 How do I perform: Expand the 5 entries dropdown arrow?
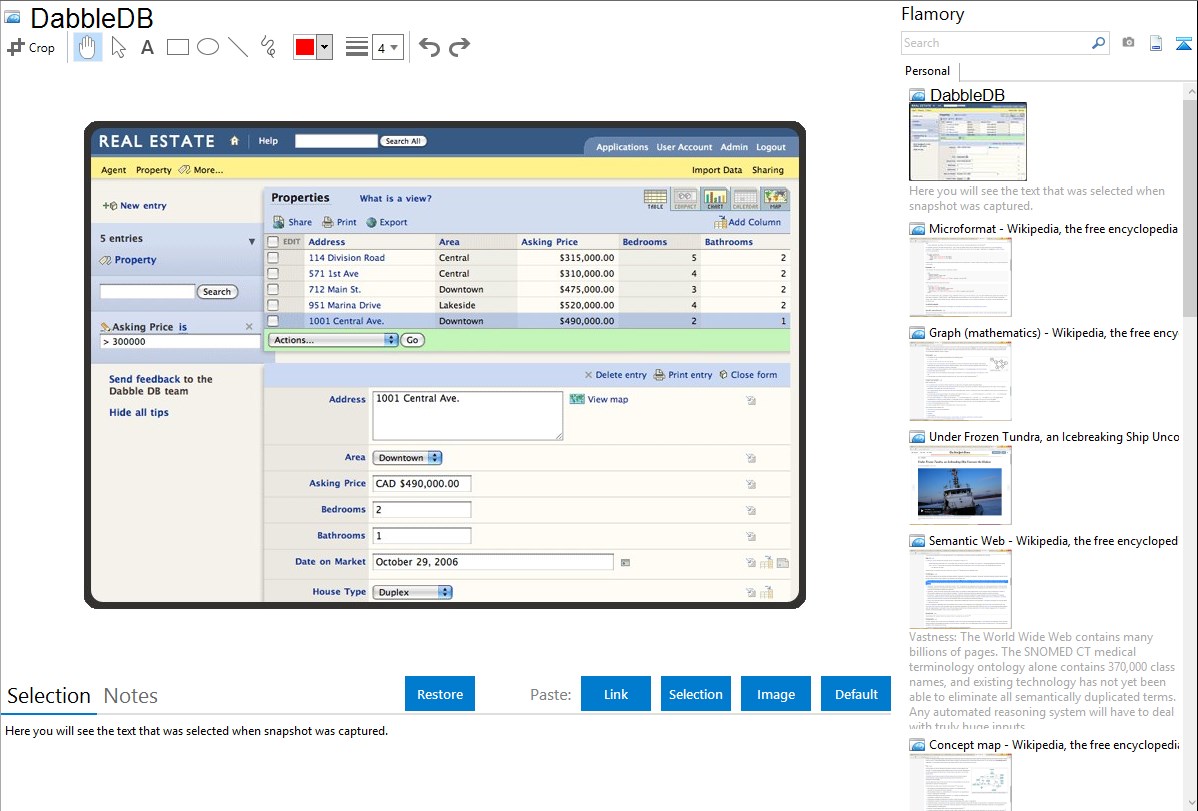[251, 242]
